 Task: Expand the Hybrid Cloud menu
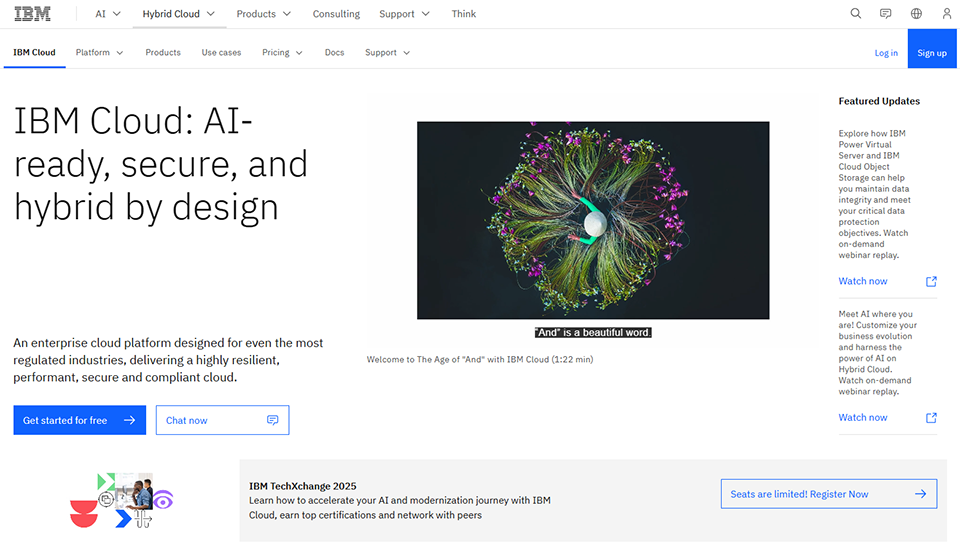[179, 13]
